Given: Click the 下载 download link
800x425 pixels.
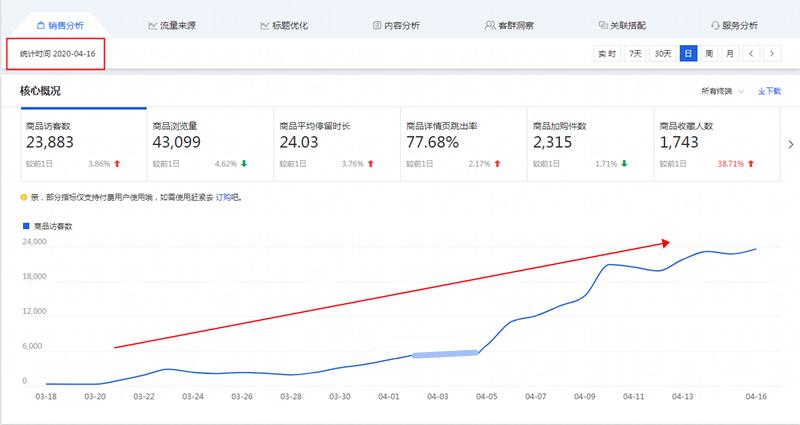Looking at the screenshot, I should point(769,91).
